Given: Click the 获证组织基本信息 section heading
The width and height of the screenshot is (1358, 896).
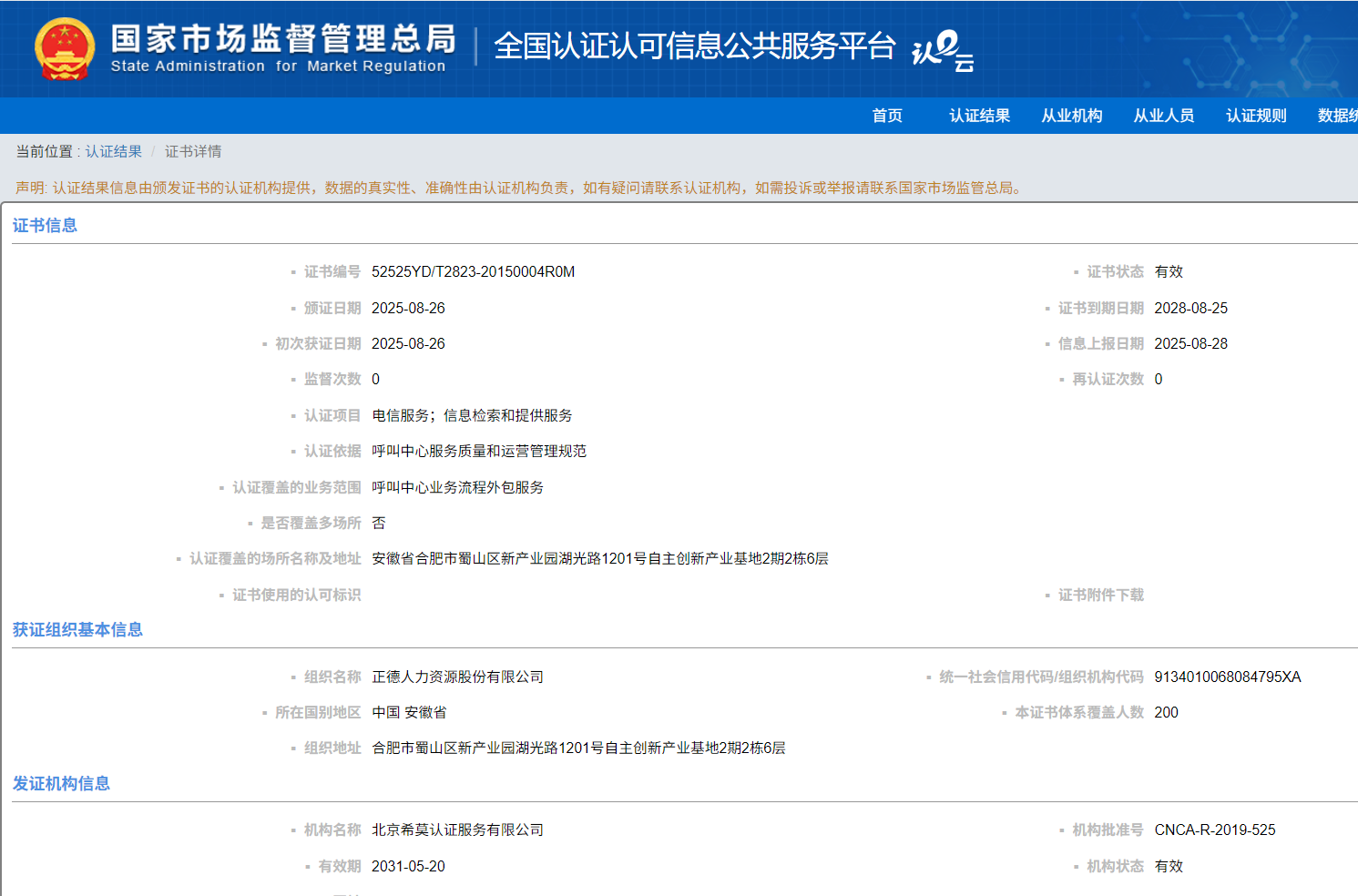Looking at the screenshot, I should [x=77, y=629].
